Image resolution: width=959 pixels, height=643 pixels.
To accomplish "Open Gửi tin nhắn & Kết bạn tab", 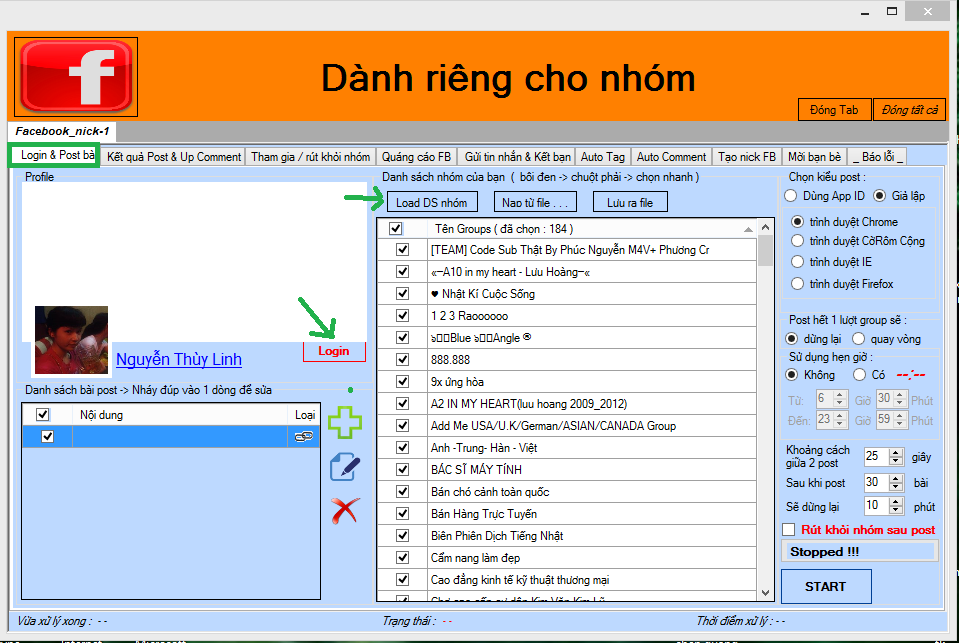I will tap(517, 157).
